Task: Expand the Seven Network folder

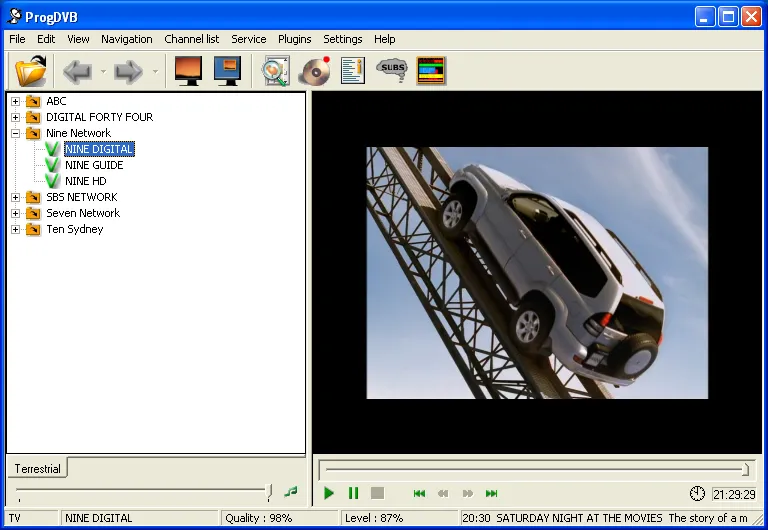Action: coord(16,214)
